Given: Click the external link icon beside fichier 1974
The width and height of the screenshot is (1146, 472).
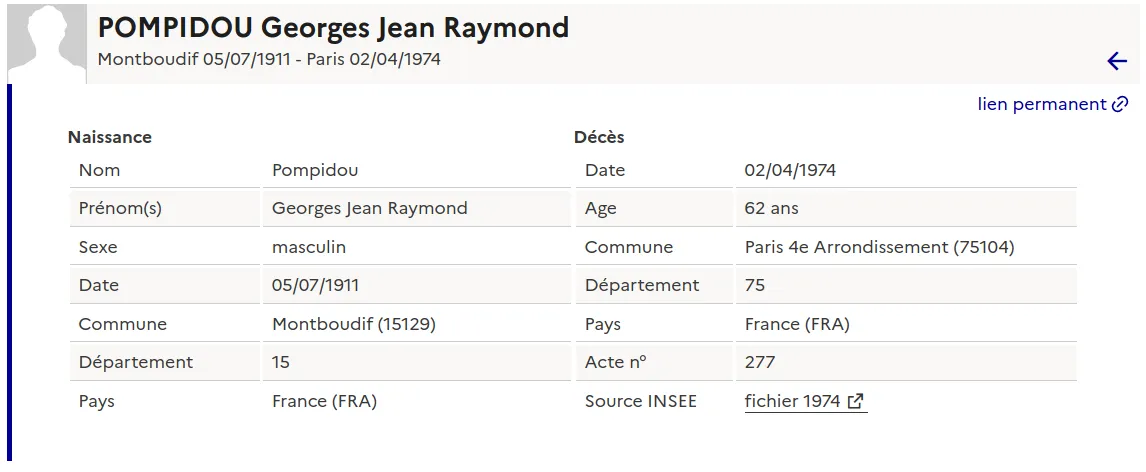Looking at the screenshot, I should [x=855, y=401].
